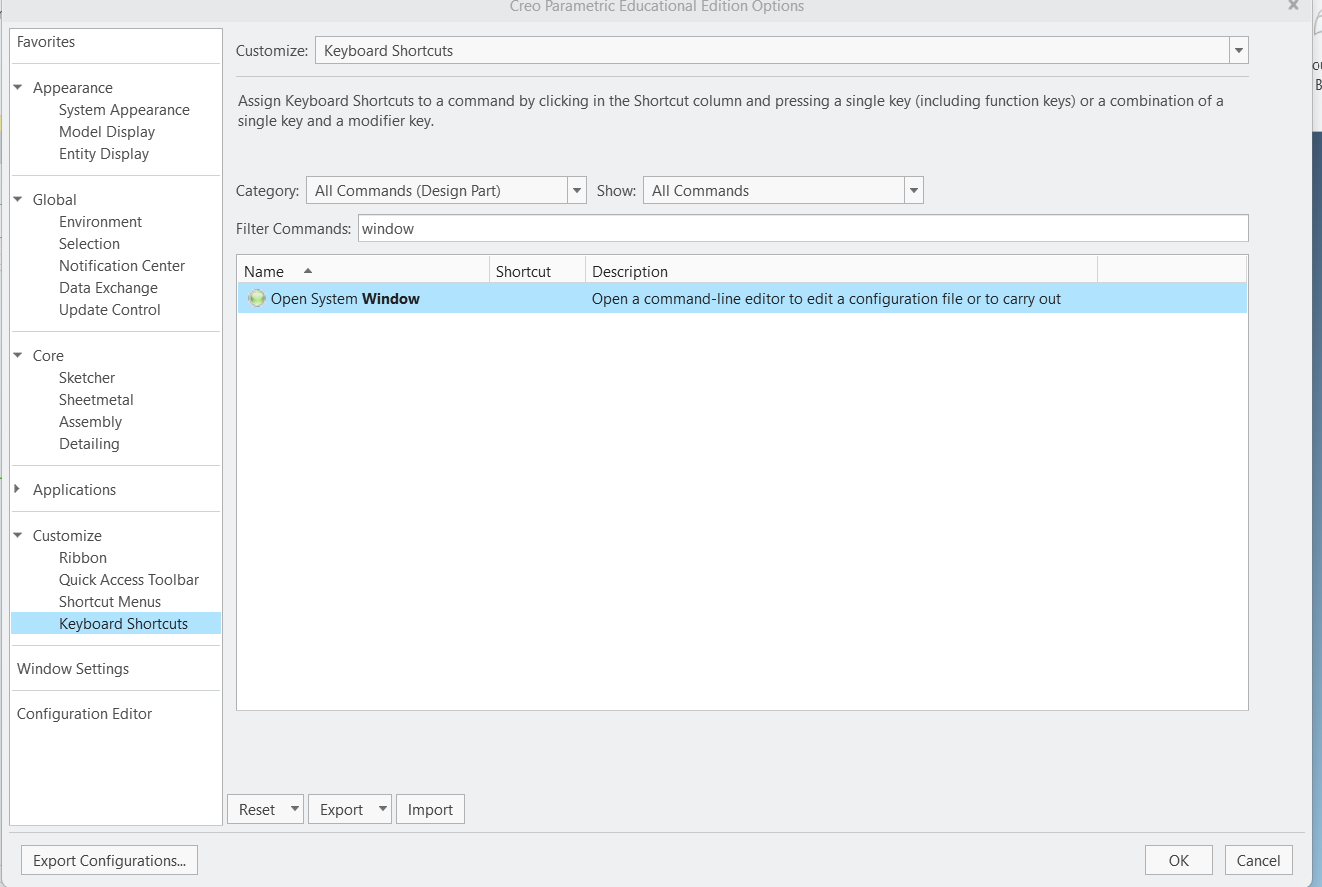Click the Open System Window command icon

(257, 298)
